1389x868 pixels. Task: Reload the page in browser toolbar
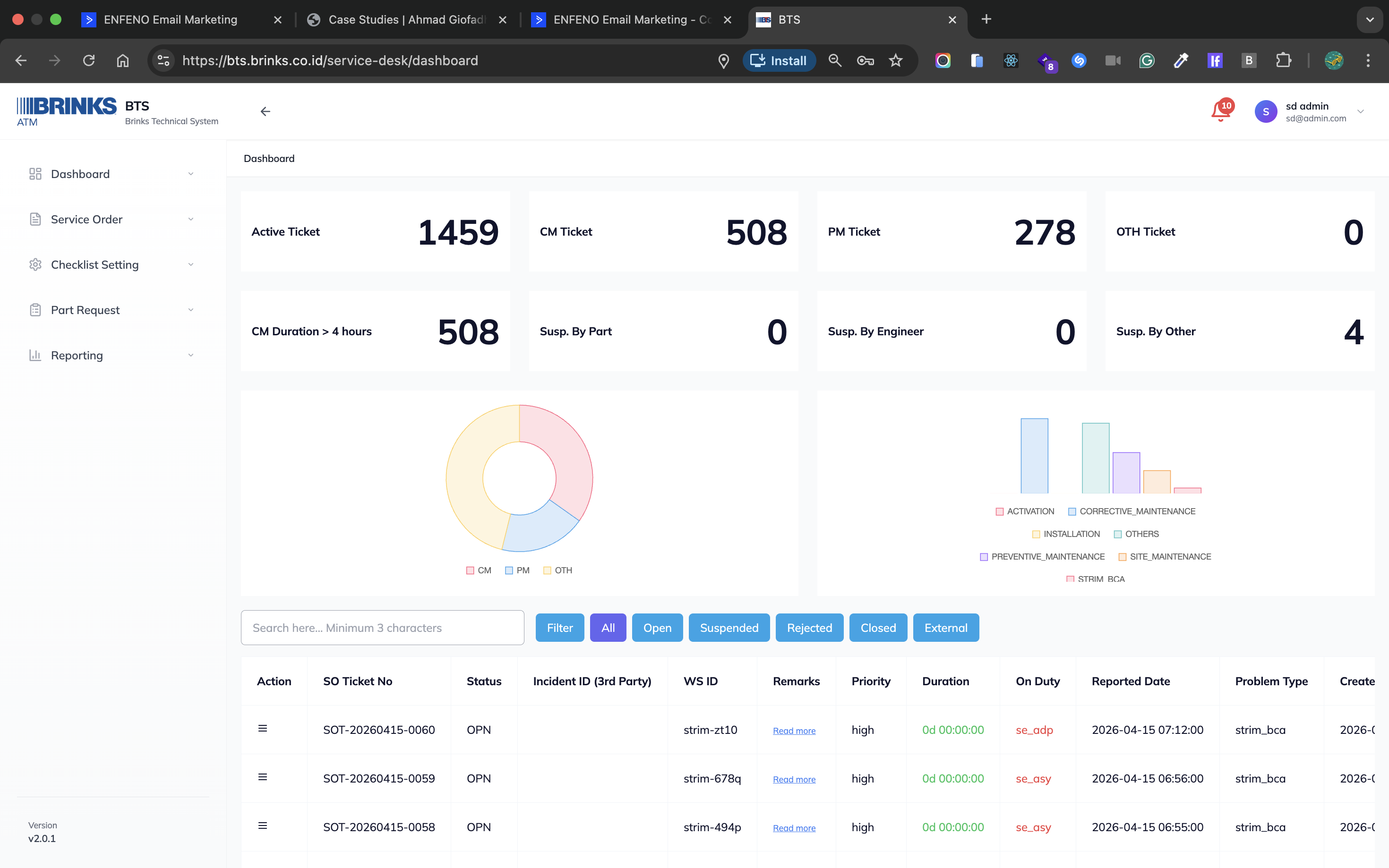point(88,60)
